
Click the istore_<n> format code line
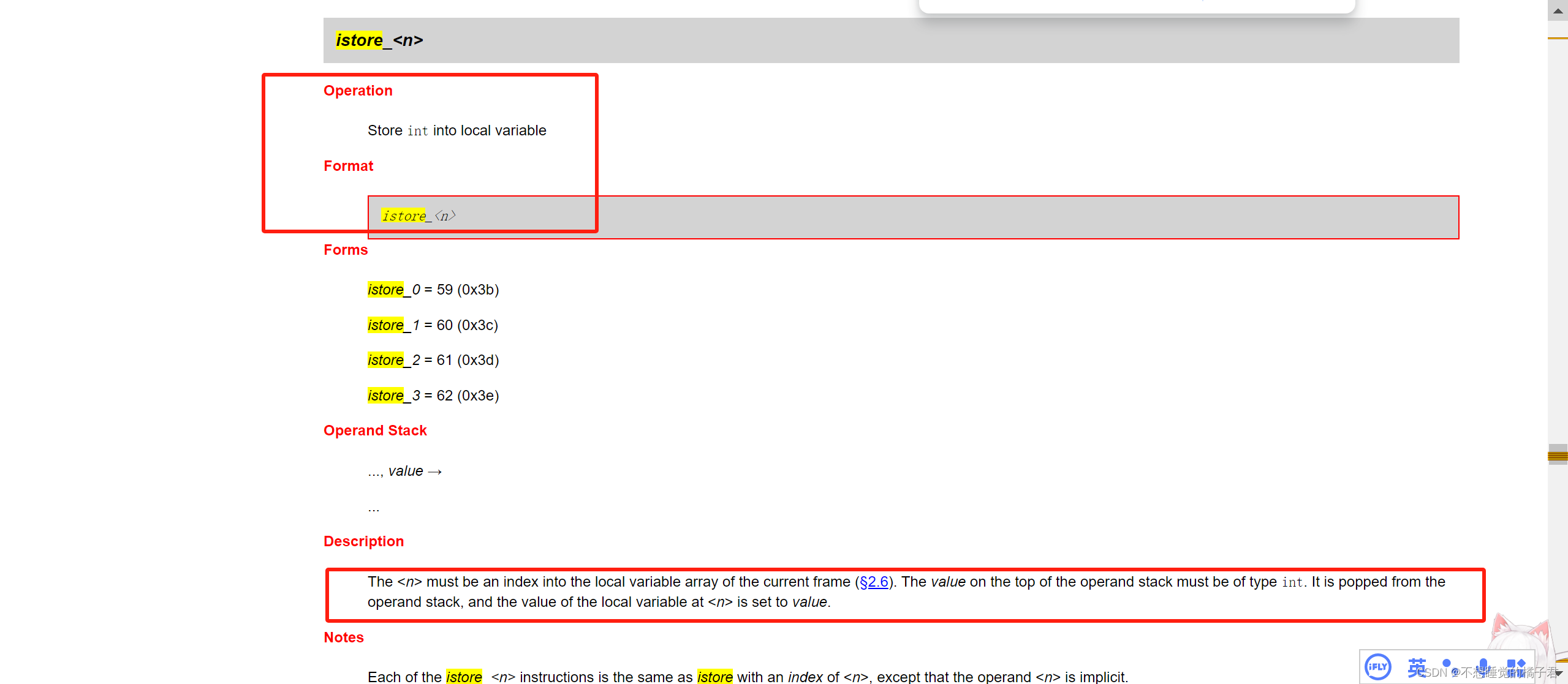coord(419,216)
